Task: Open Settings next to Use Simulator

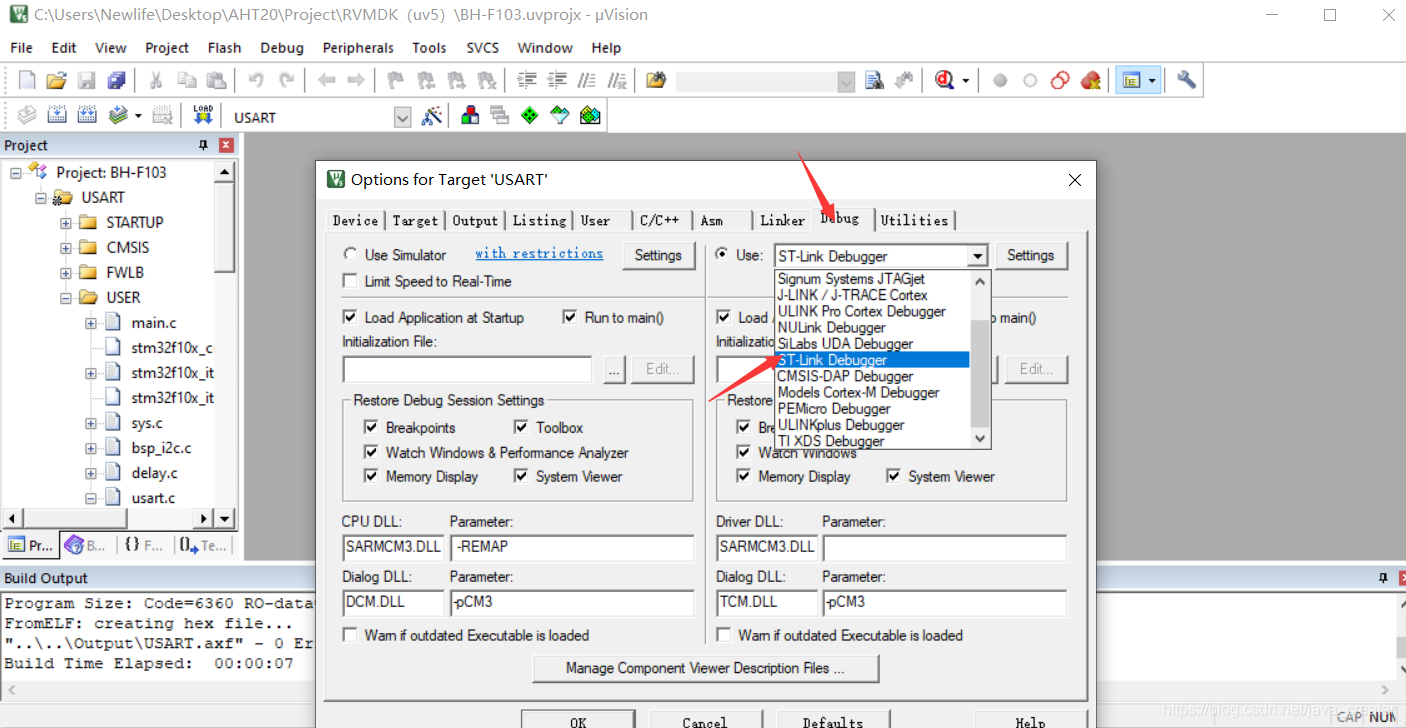Action: pyautogui.click(x=658, y=255)
